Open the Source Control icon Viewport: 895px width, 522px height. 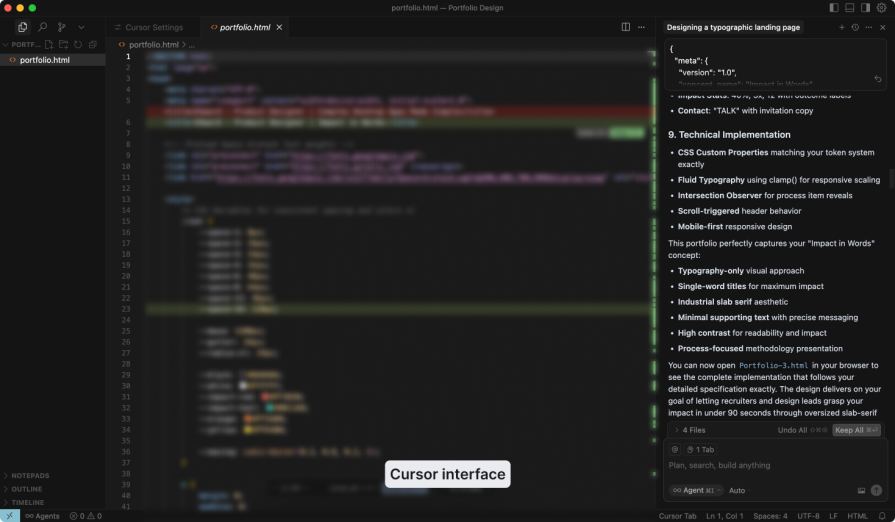[62, 27]
